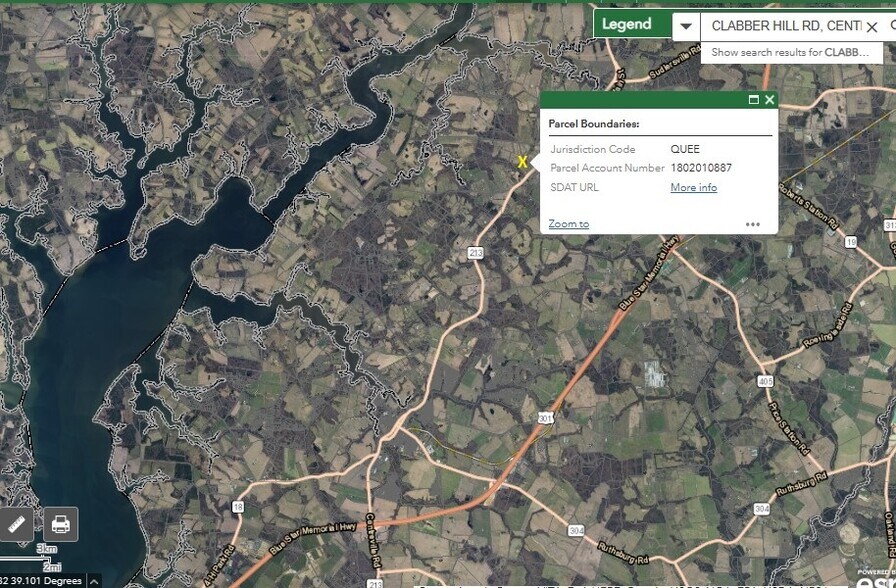Follow the More info SDAT link

(693, 187)
